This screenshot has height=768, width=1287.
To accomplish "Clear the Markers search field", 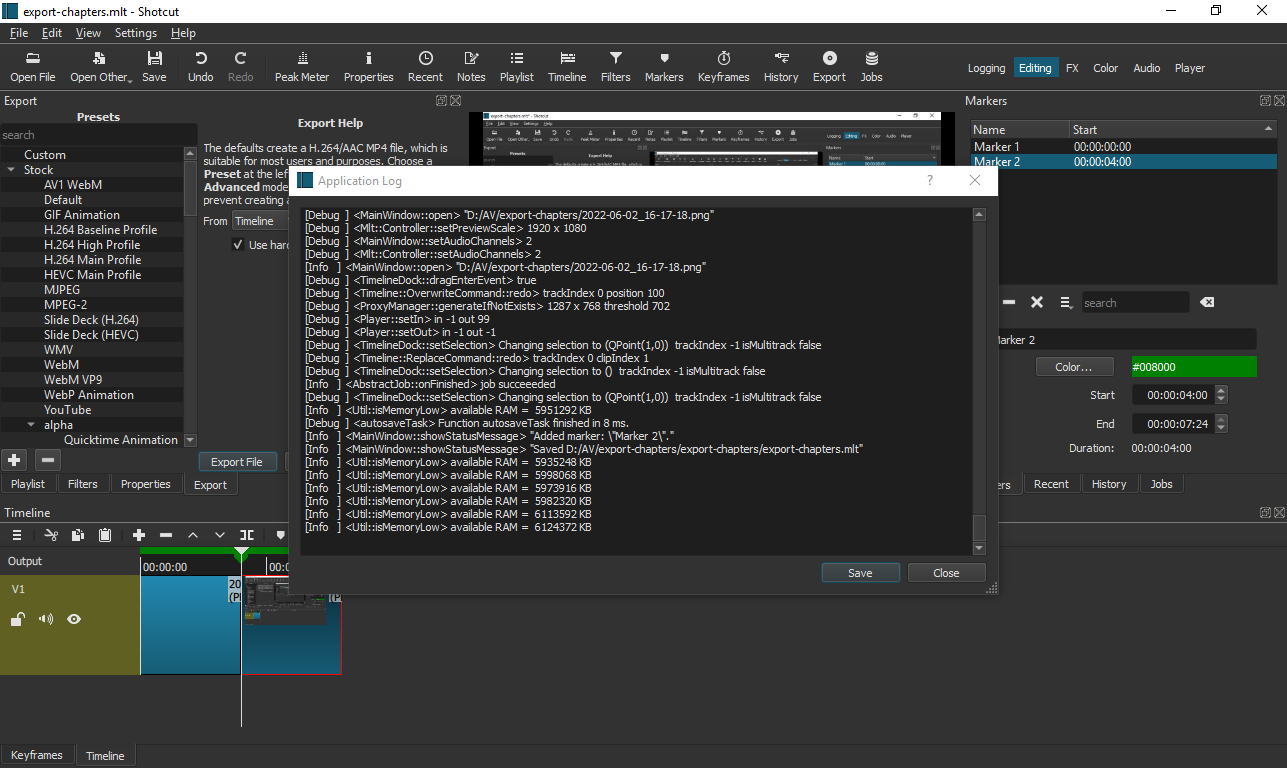I will coord(1207,302).
